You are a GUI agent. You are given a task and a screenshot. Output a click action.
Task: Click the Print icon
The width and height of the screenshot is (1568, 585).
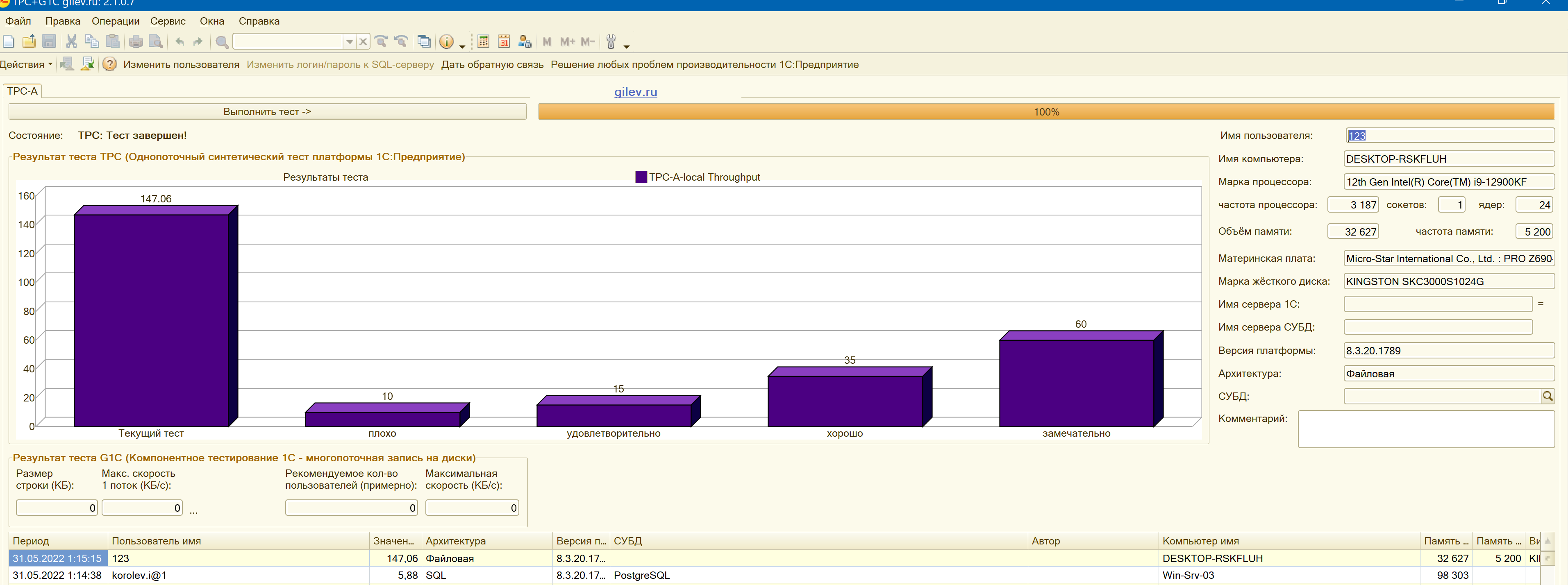(x=136, y=41)
